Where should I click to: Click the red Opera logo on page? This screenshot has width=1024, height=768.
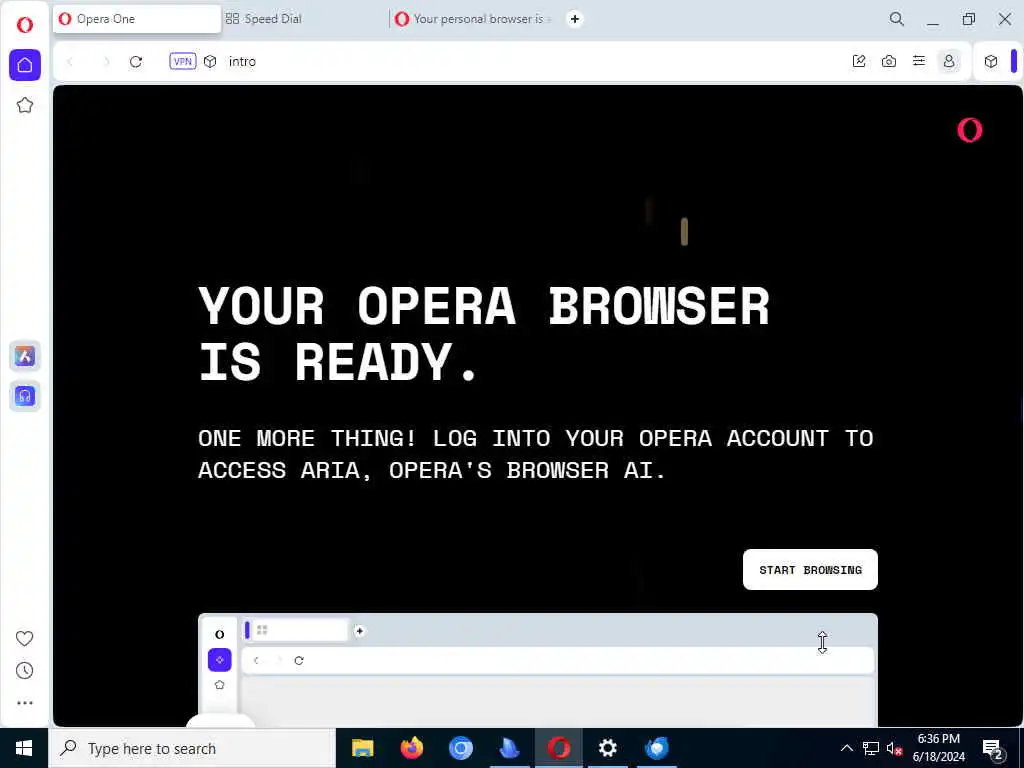pyautogui.click(x=970, y=130)
